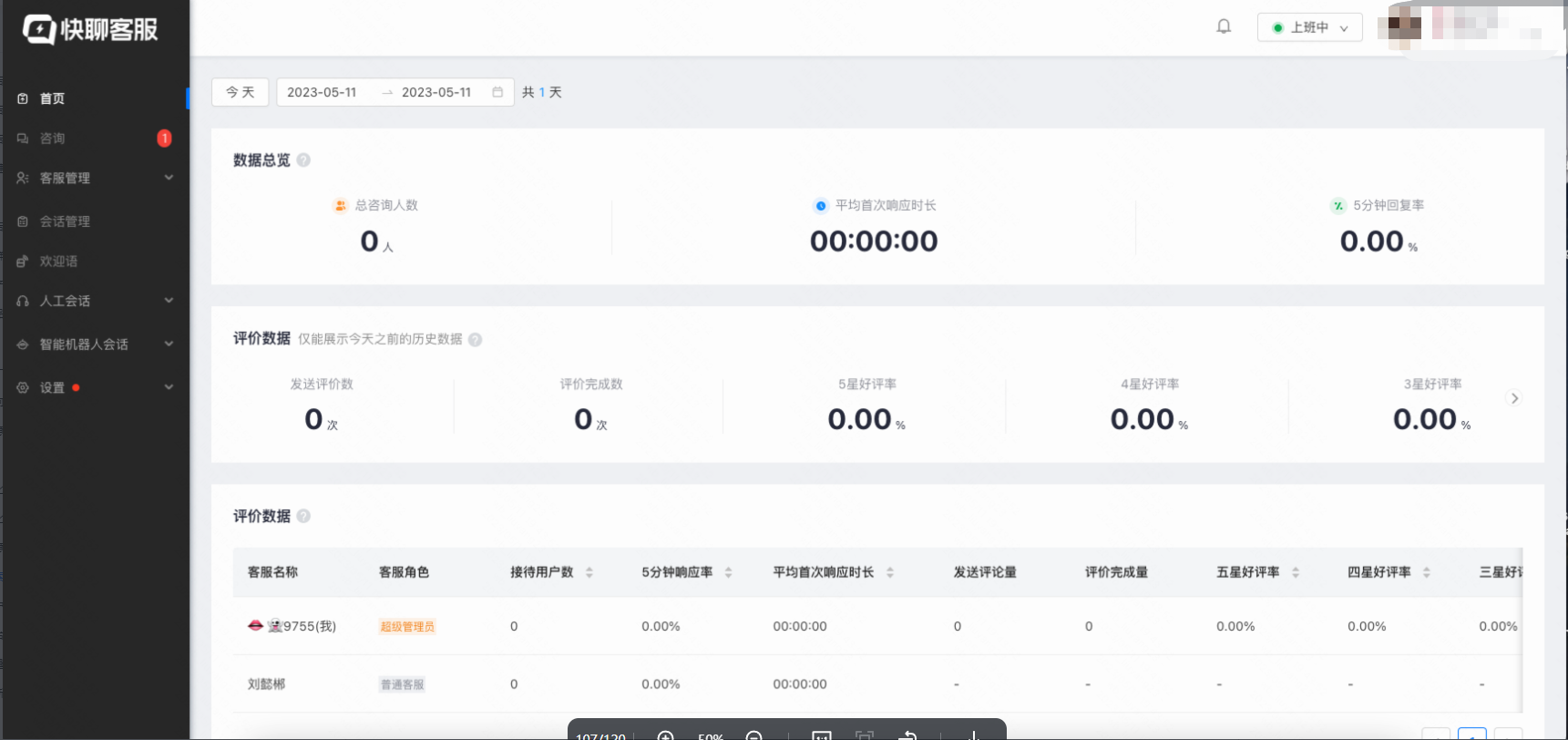Click the 9755(我) agent name
Screen dimensions: 1568x740
pyautogui.click(x=310, y=626)
